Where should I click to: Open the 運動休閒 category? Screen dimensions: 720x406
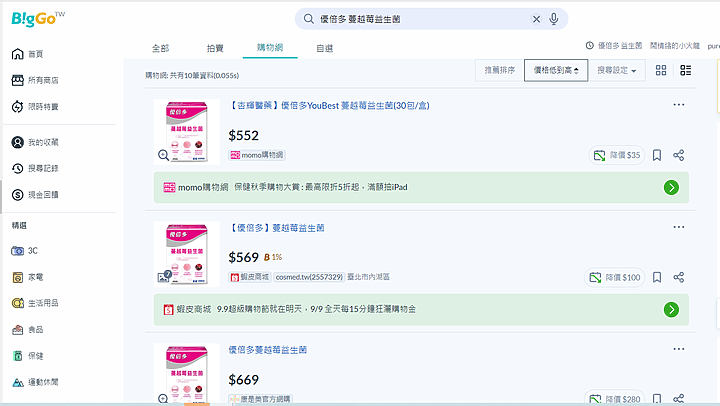coord(35,382)
